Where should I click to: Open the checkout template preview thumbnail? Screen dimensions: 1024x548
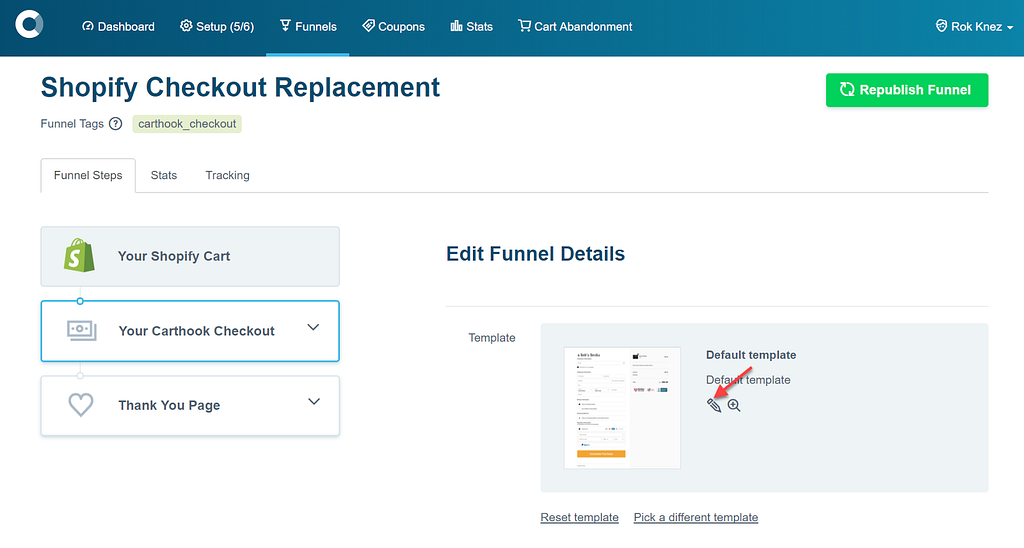tap(622, 408)
